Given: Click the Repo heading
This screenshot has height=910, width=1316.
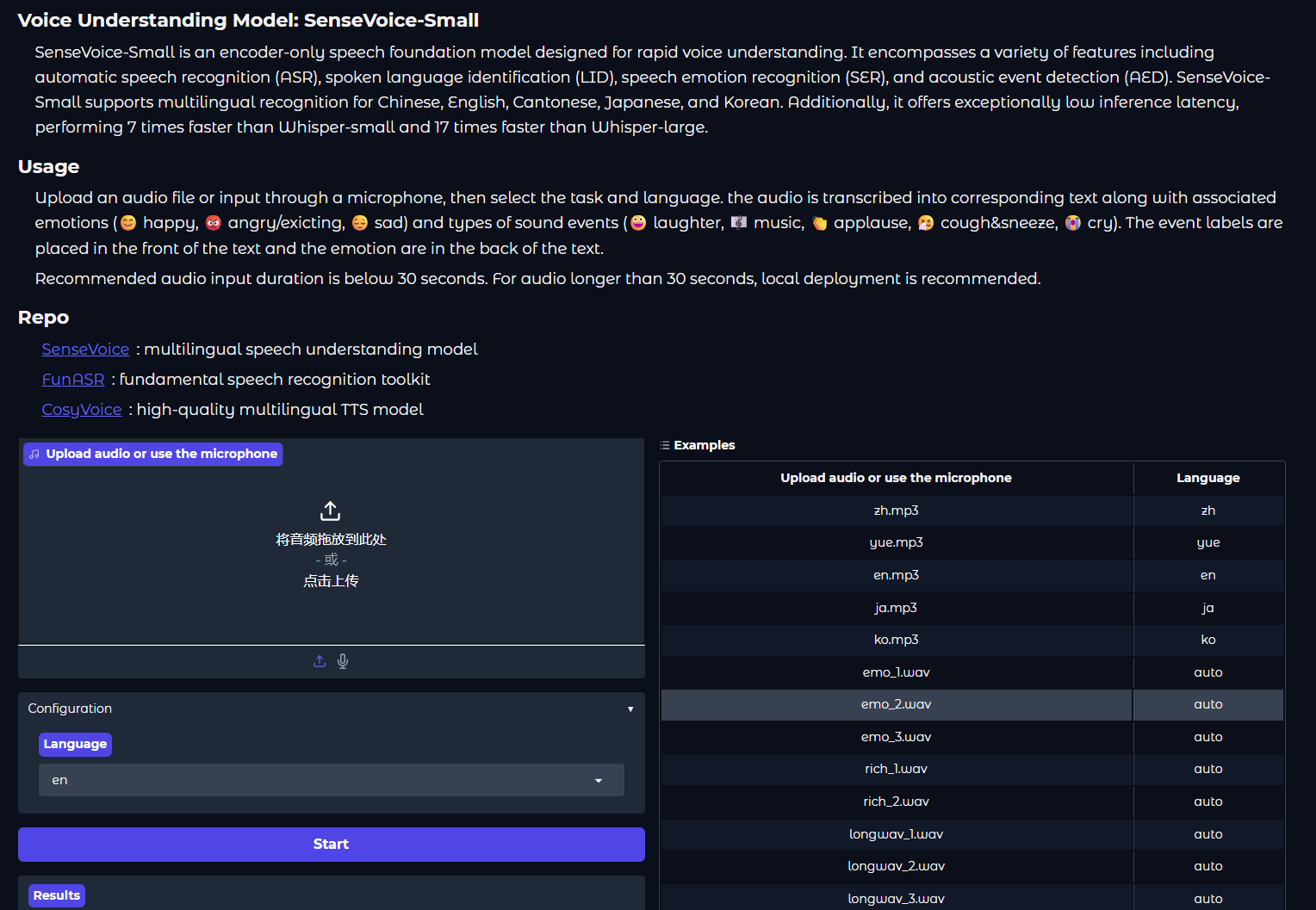Looking at the screenshot, I should [x=43, y=318].
